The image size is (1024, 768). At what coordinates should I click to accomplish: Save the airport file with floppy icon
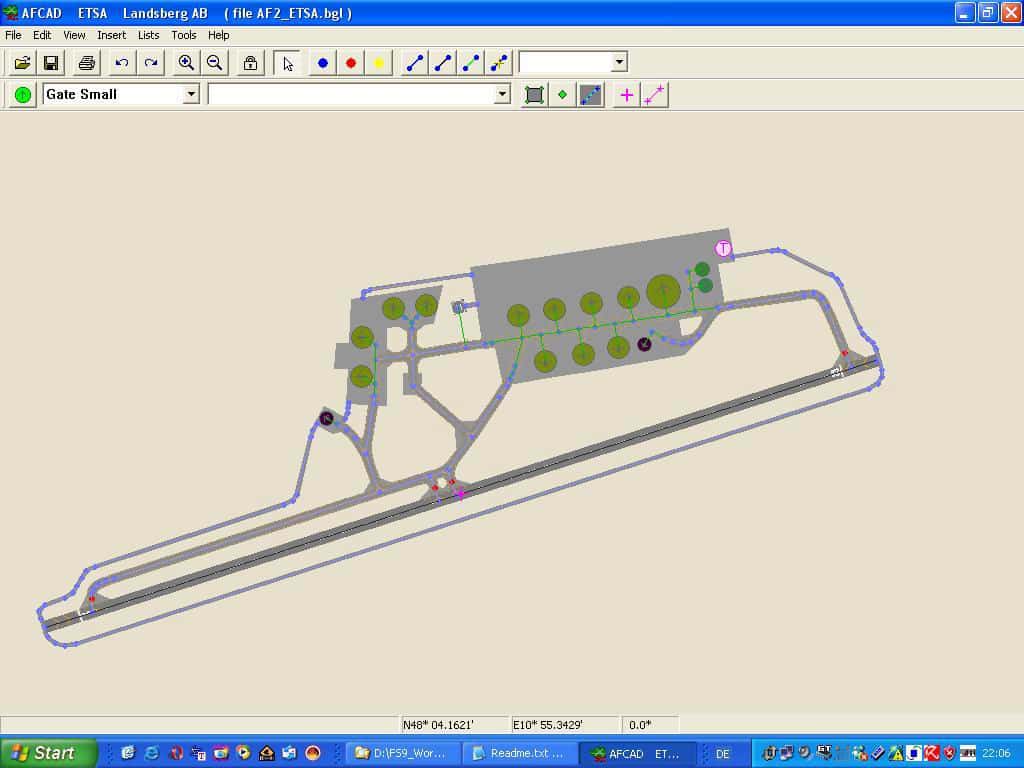coord(50,63)
